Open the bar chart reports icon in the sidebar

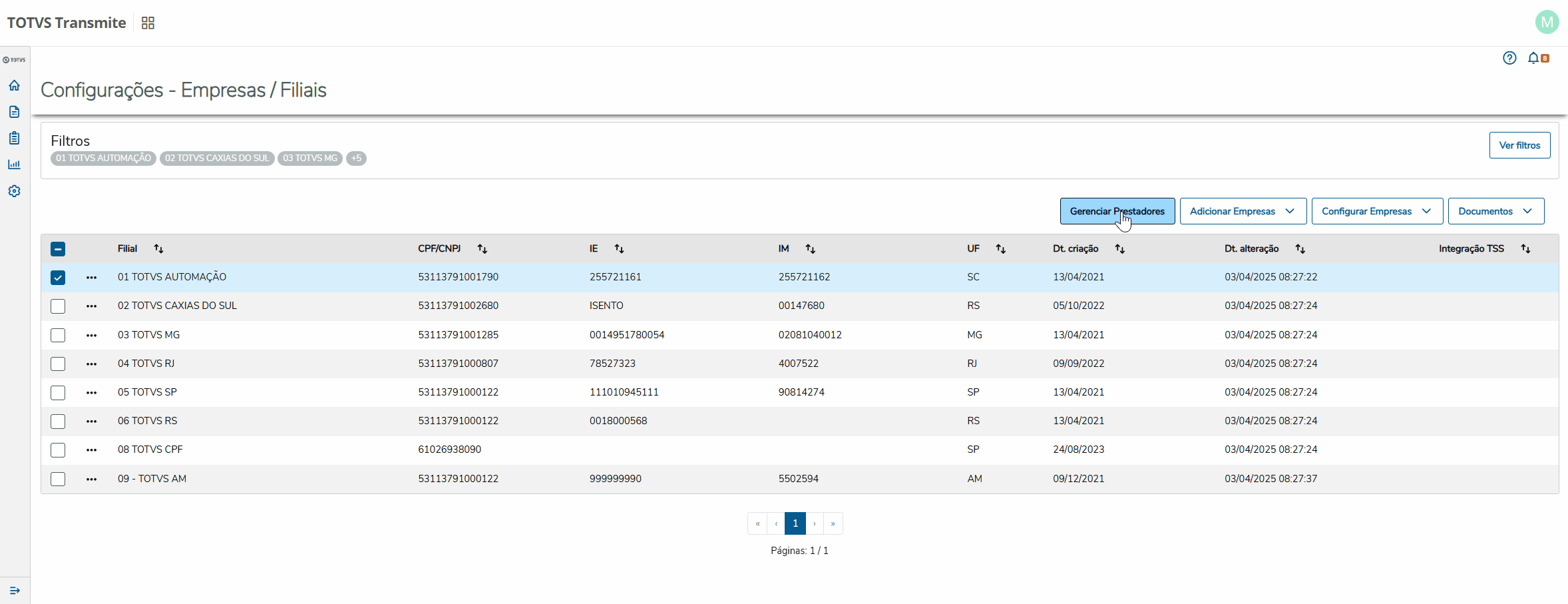pos(14,164)
